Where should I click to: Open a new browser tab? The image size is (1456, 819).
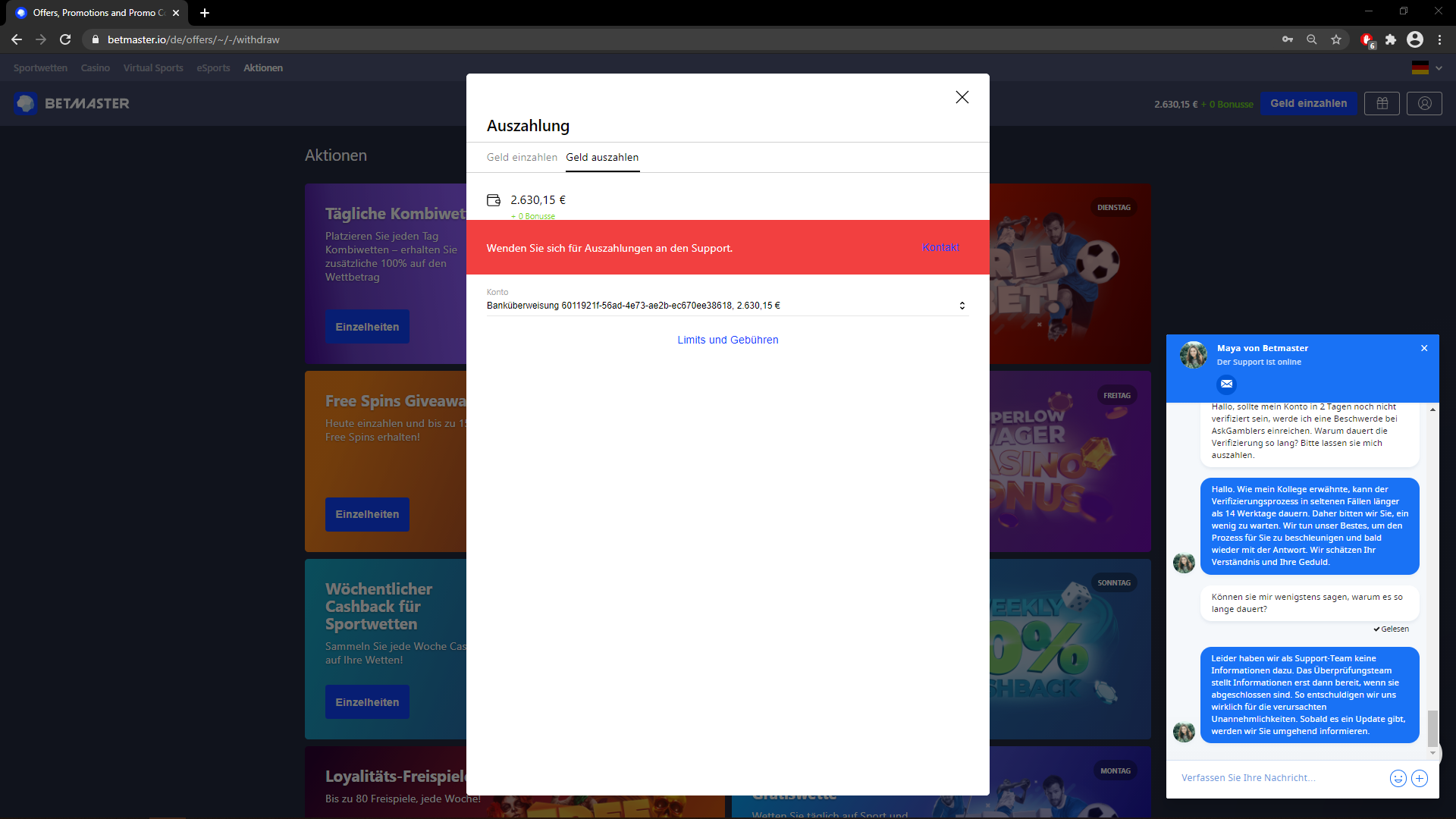205,13
